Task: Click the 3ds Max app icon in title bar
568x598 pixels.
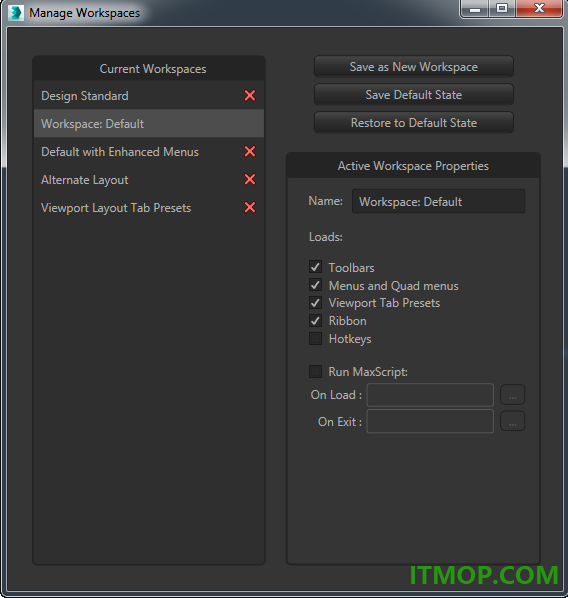Action: (16, 13)
